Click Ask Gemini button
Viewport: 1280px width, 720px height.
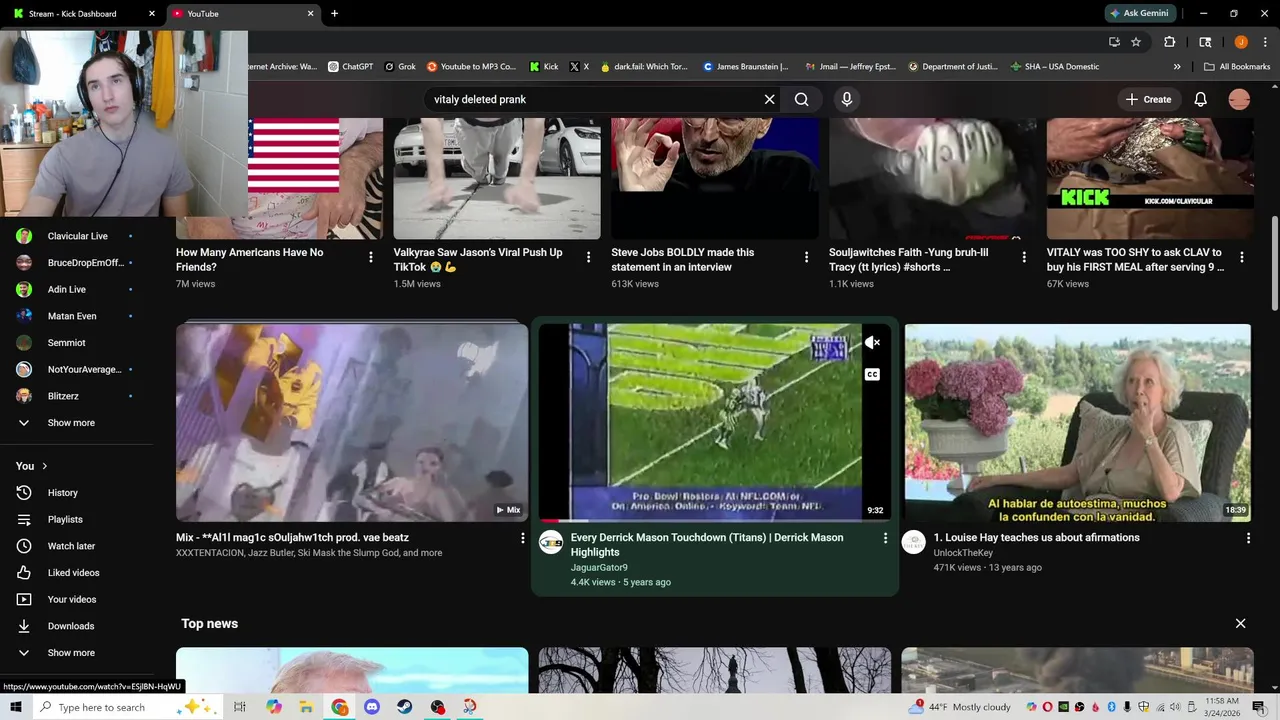[1139, 14]
